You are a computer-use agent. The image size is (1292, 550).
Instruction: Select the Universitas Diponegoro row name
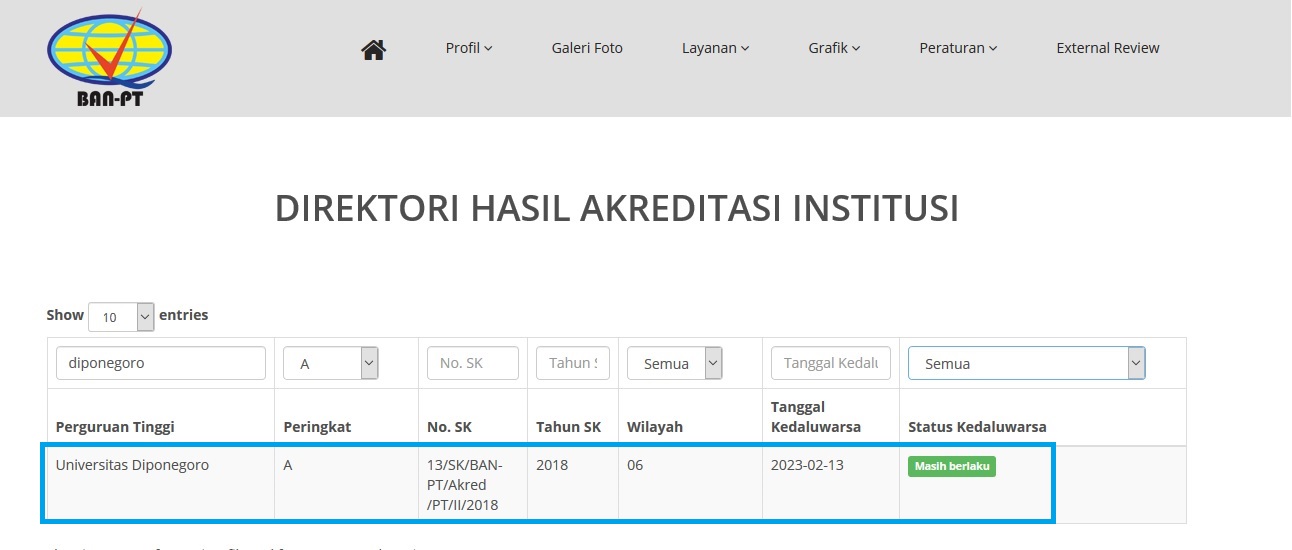coord(132,465)
